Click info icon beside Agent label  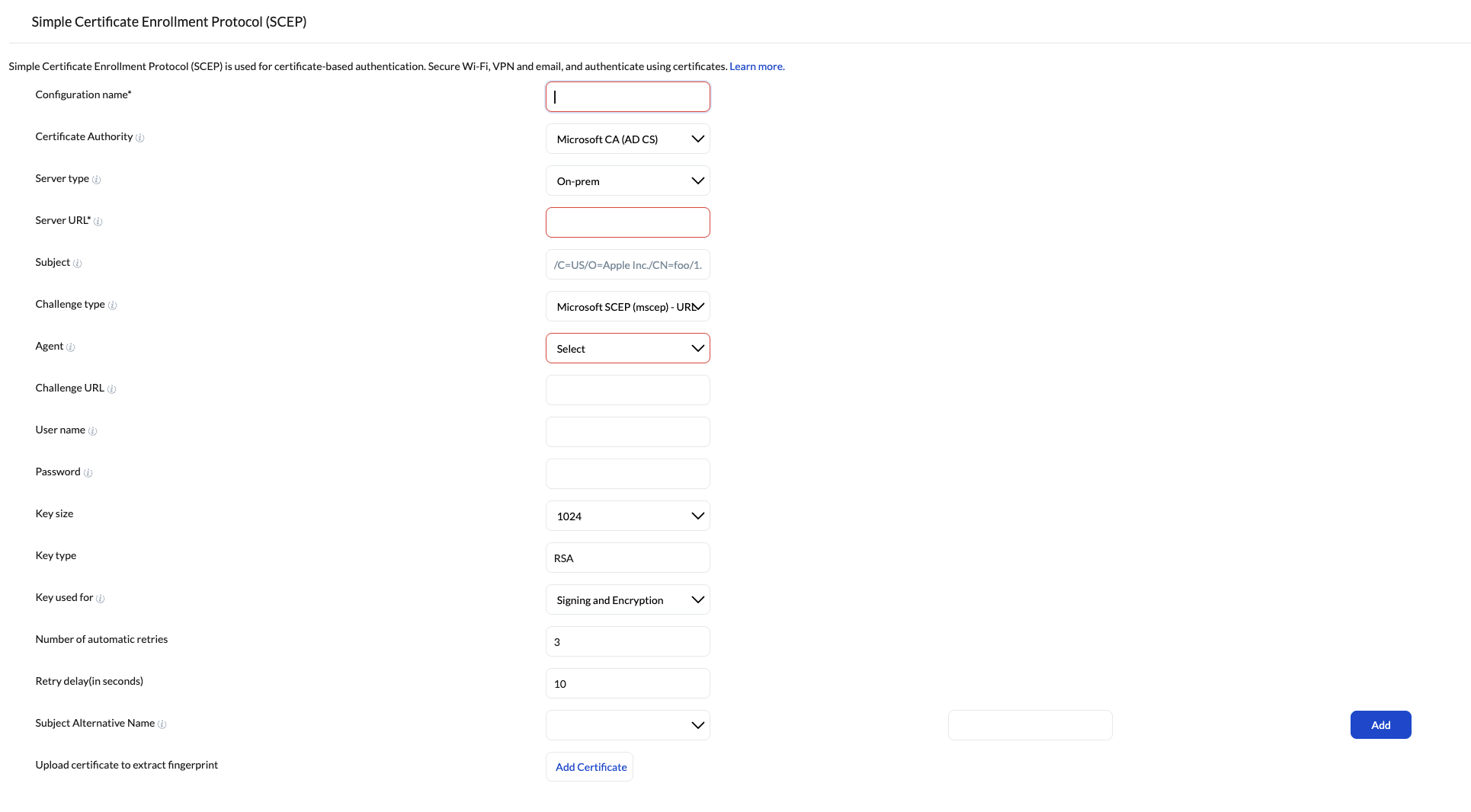[x=70, y=347]
